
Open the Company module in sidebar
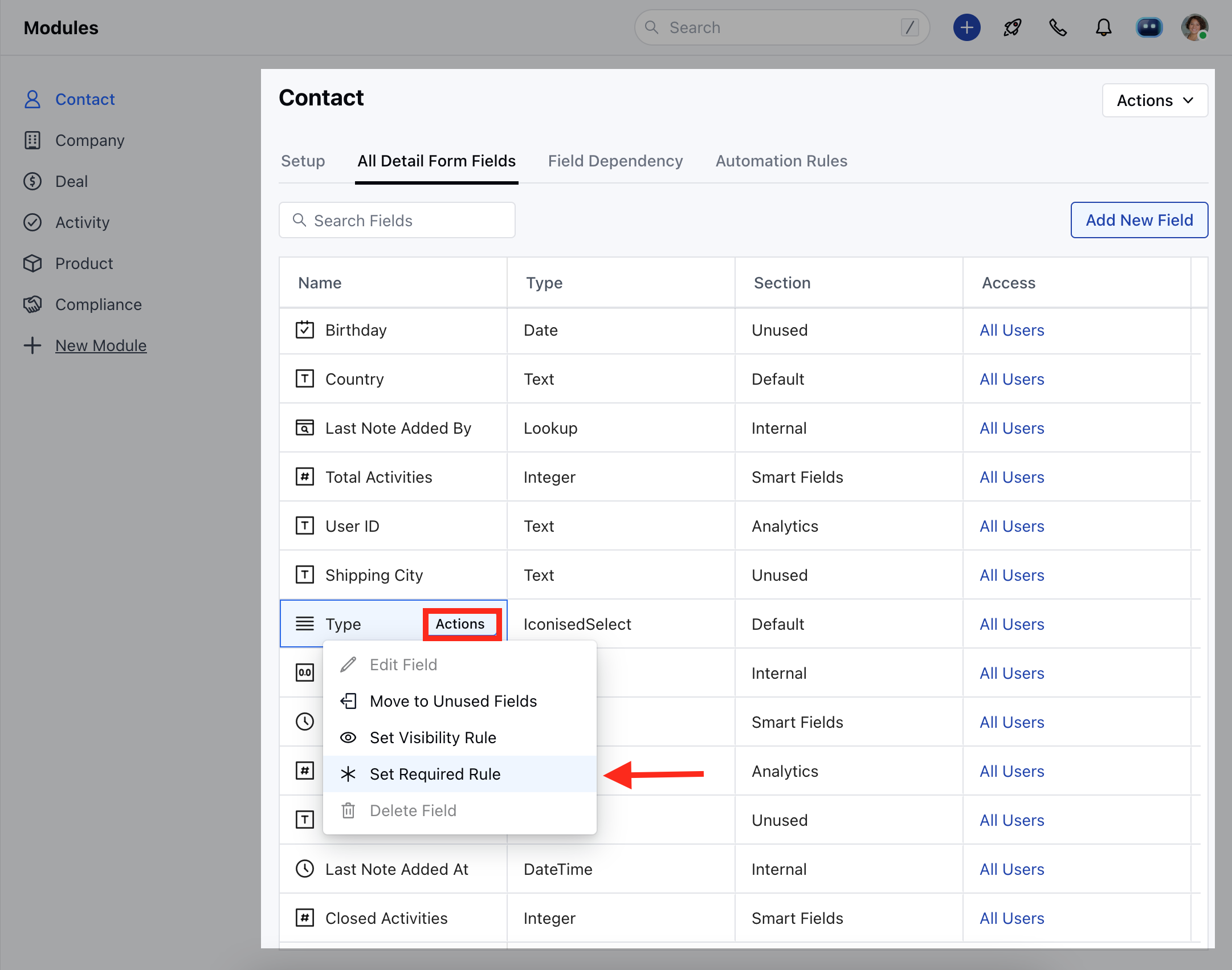(89, 140)
